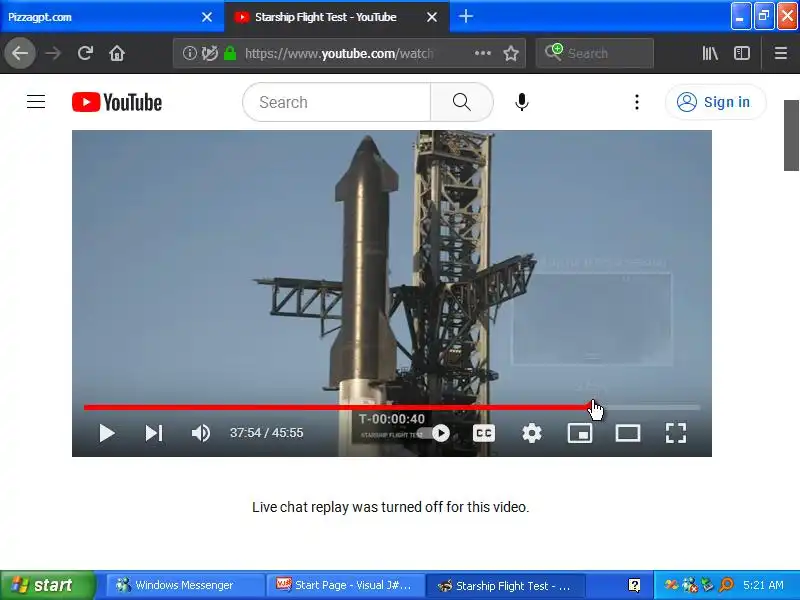Open a new browser tab
This screenshot has width=800, height=600.
pos(465,16)
